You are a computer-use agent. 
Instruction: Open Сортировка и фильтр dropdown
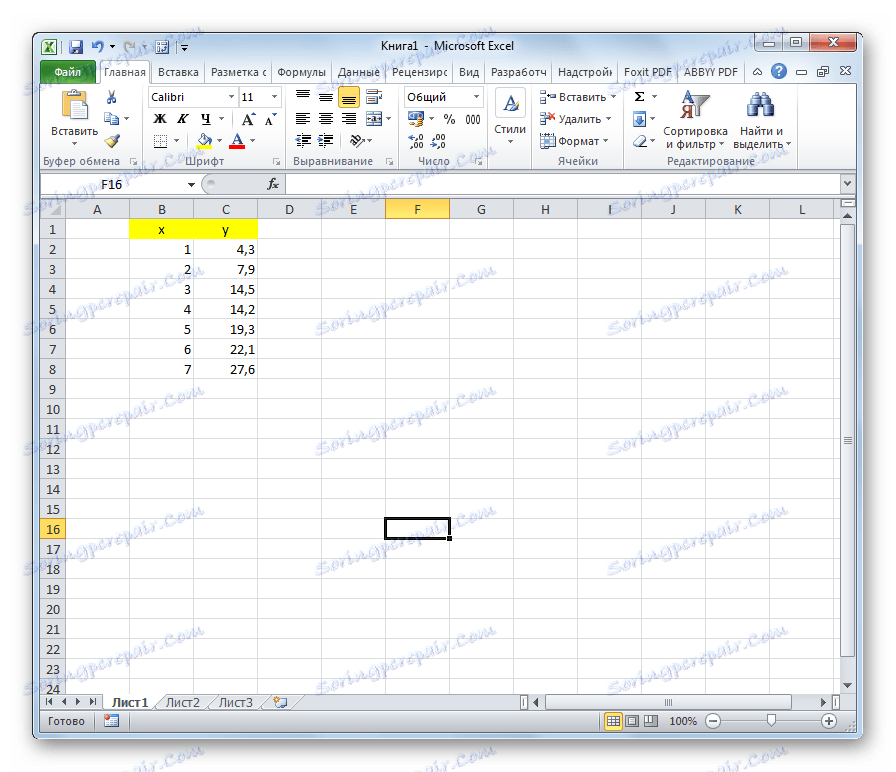click(x=695, y=120)
